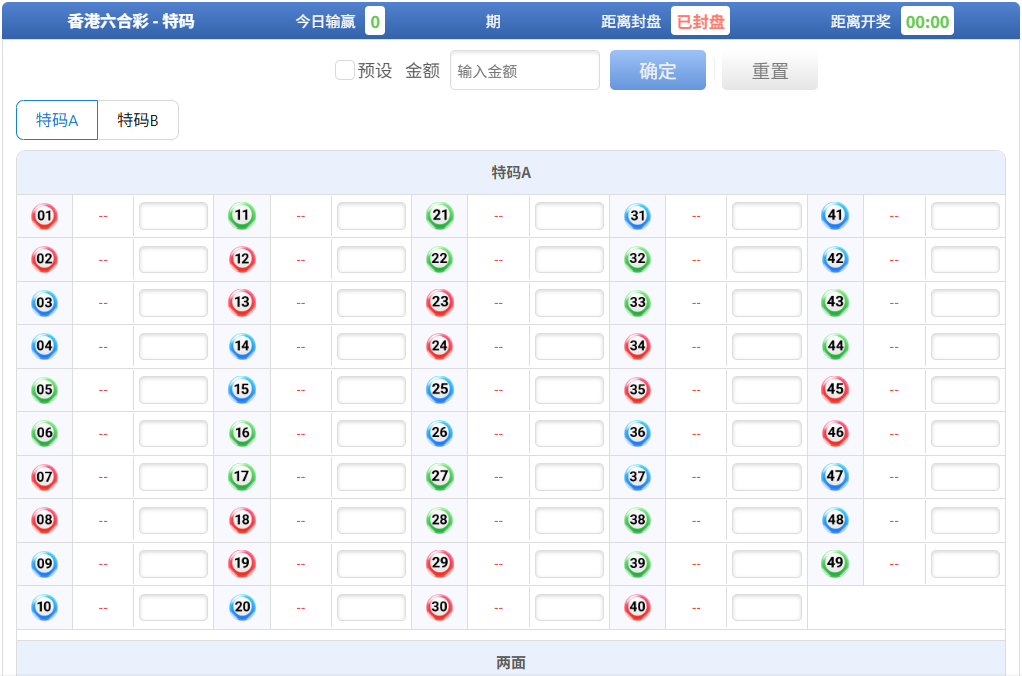Viewport: 1022px width, 676px height.
Task: Pick ball number 38
Action: click(637, 520)
